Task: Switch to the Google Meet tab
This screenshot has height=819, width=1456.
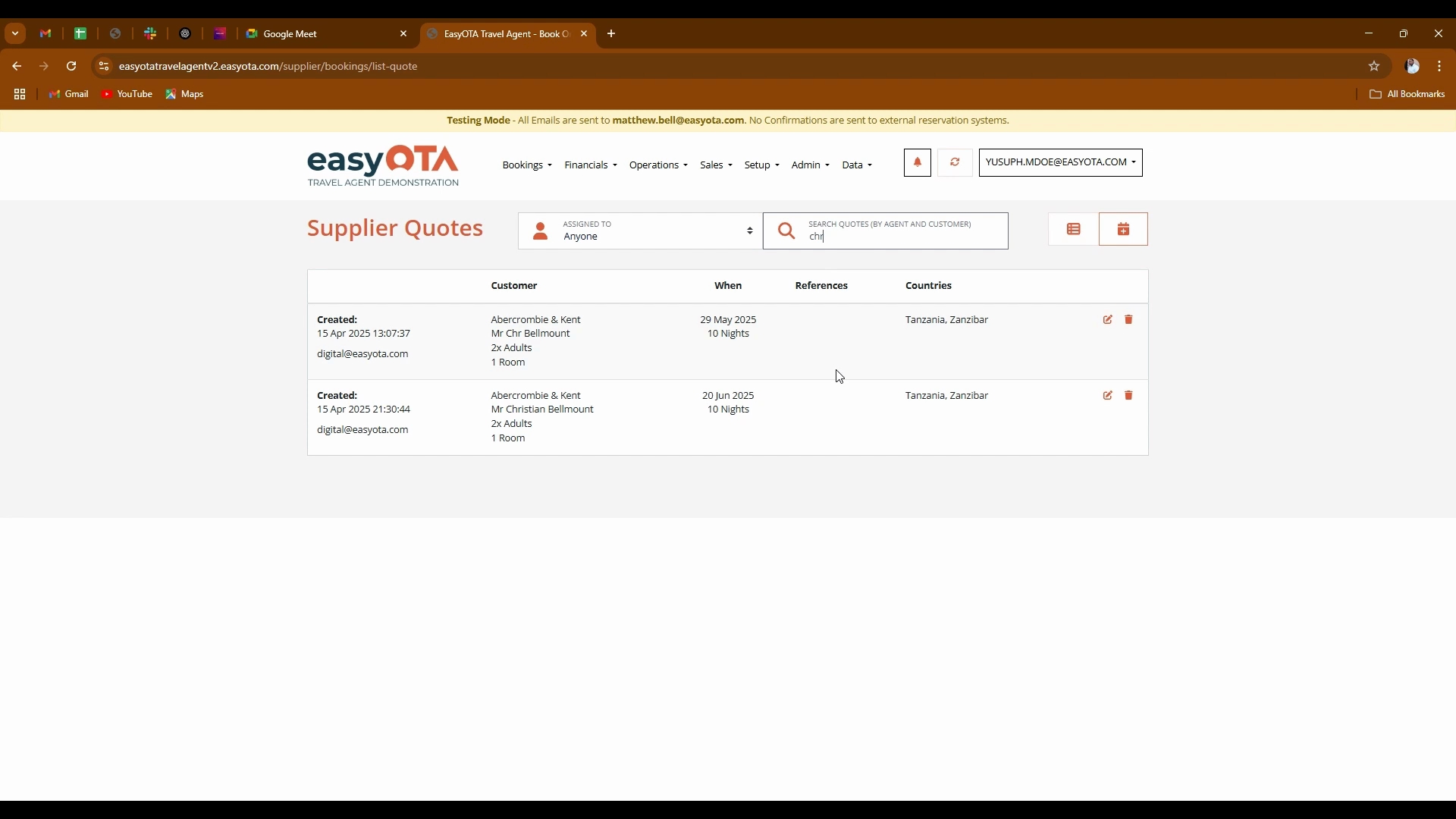Action: coord(326,33)
